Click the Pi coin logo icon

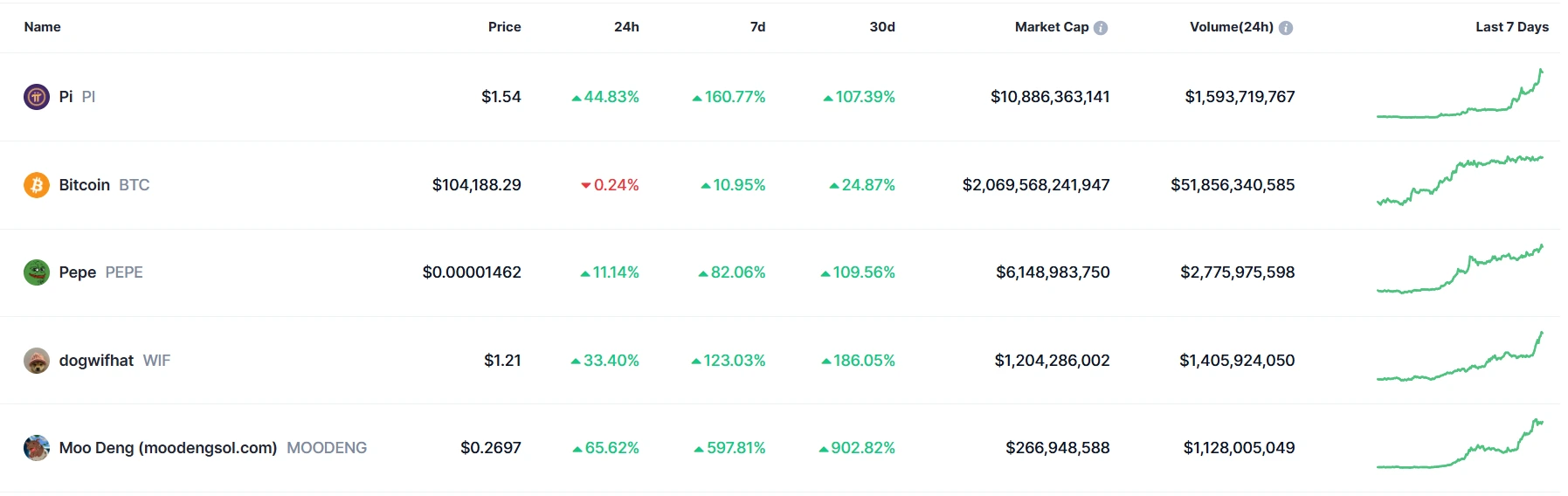(37, 97)
